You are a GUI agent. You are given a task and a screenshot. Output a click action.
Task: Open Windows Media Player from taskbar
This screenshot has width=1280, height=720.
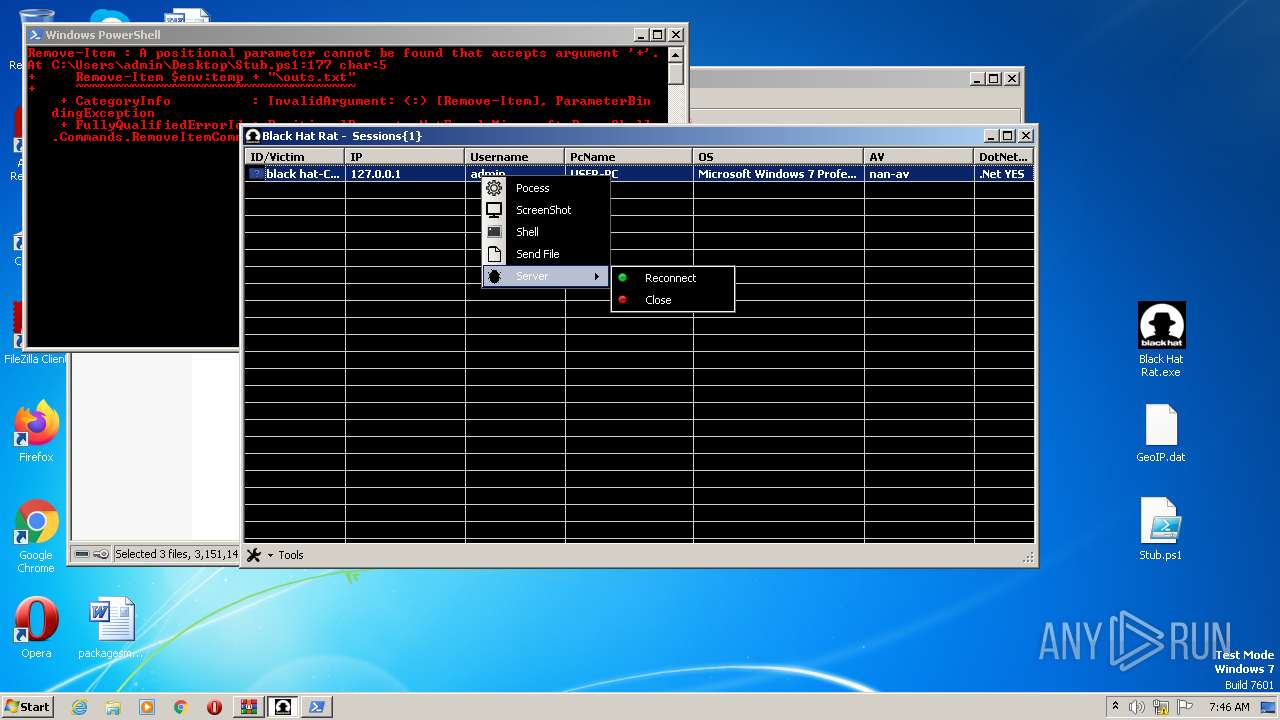pos(147,707)
